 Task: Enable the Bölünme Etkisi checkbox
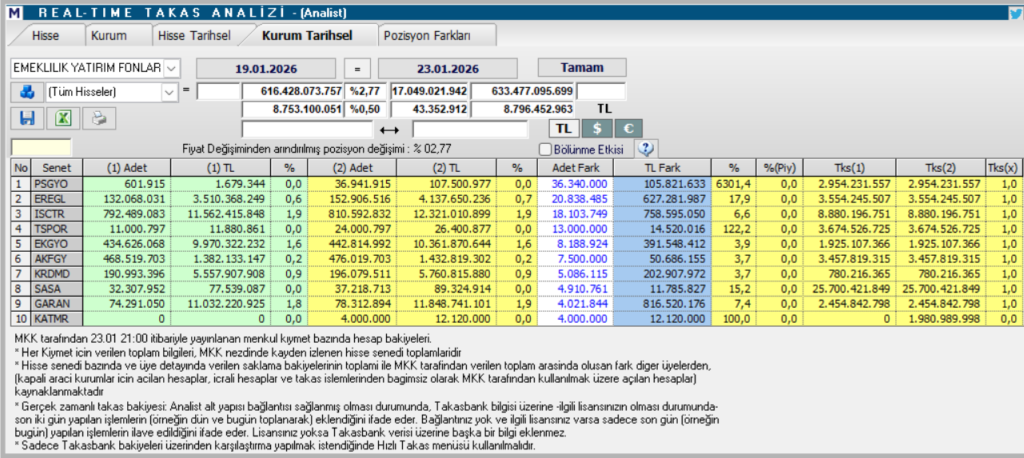(x=546, y=149)
